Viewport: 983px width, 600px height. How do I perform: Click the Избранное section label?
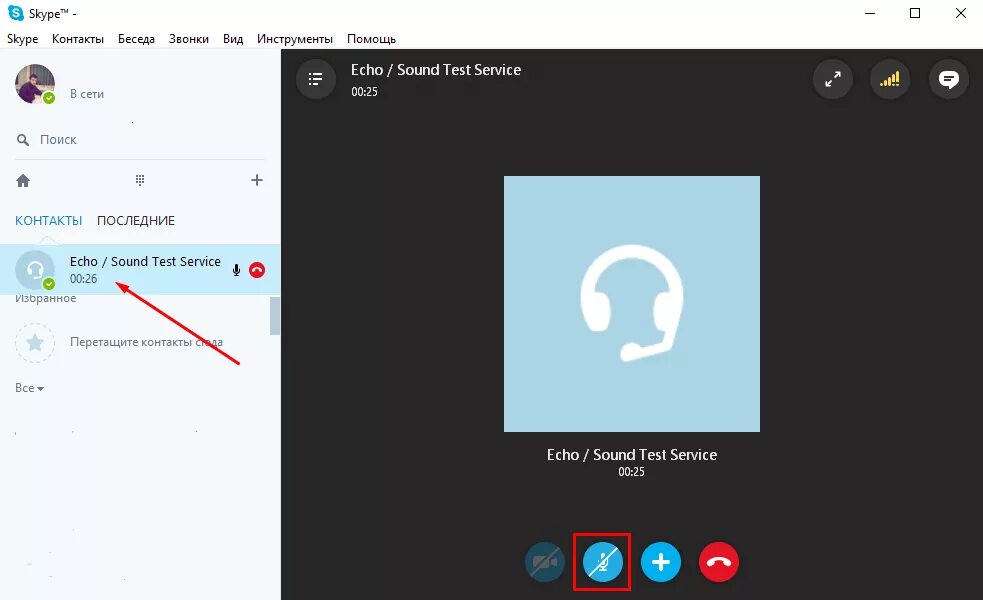[x=46, y=298]
